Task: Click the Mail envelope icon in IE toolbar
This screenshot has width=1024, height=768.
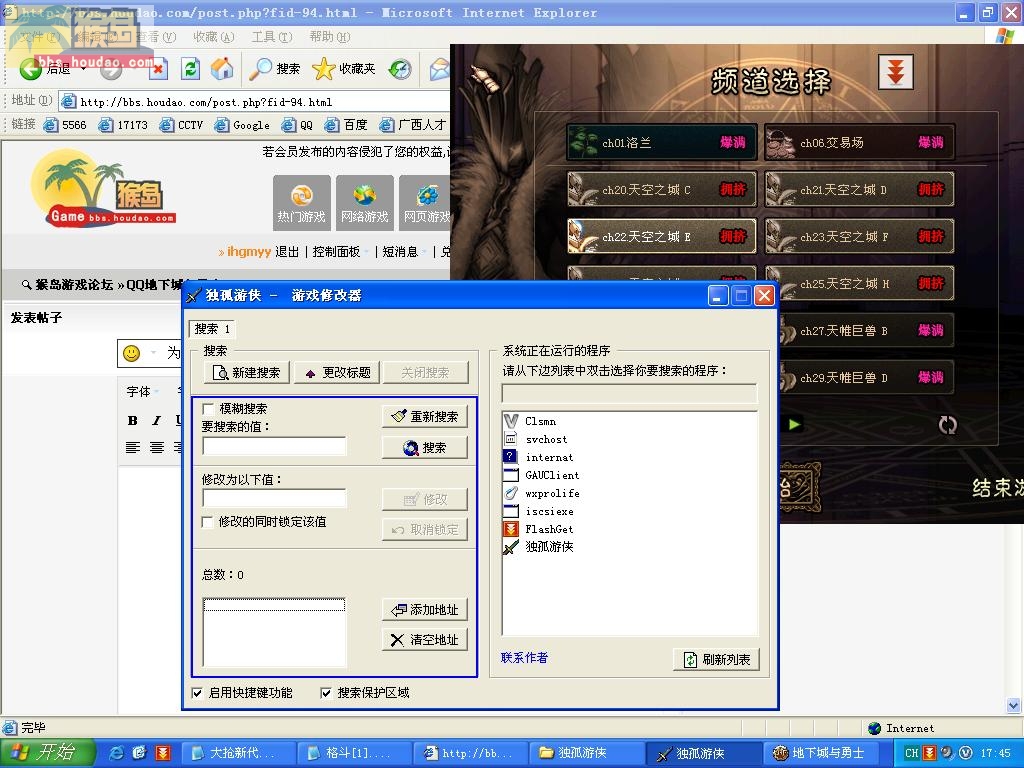Action: click(440, 69)
